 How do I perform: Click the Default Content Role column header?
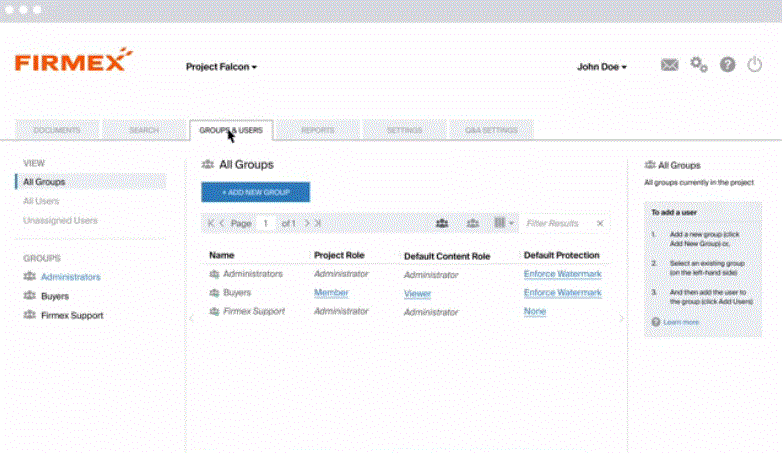[x=447, y=256]
